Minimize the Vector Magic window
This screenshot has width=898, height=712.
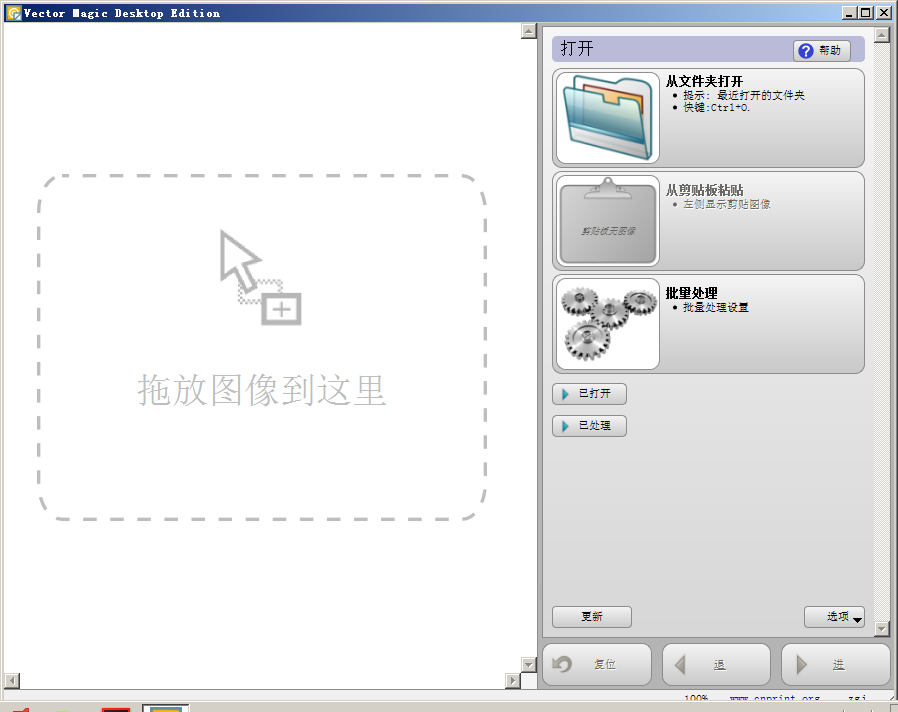[850, 13]
